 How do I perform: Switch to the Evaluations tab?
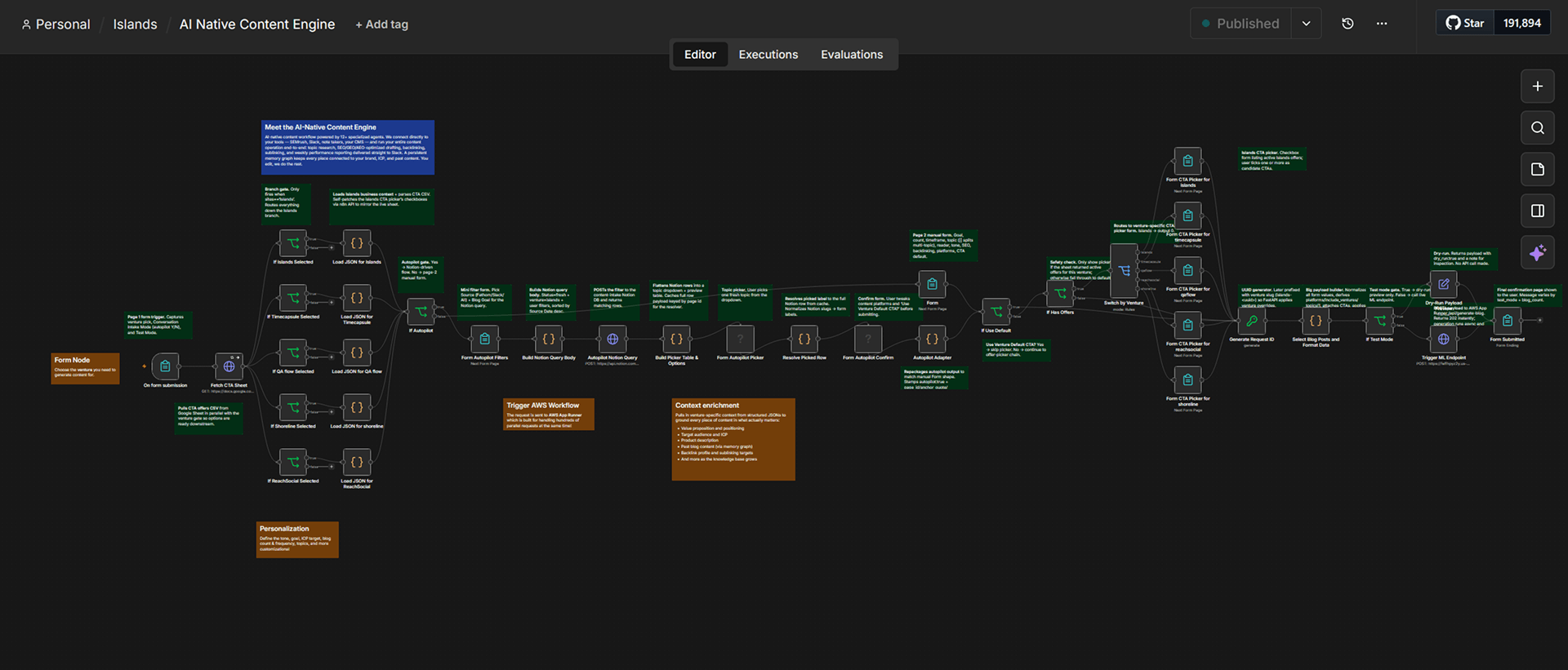tap(852, 55)
